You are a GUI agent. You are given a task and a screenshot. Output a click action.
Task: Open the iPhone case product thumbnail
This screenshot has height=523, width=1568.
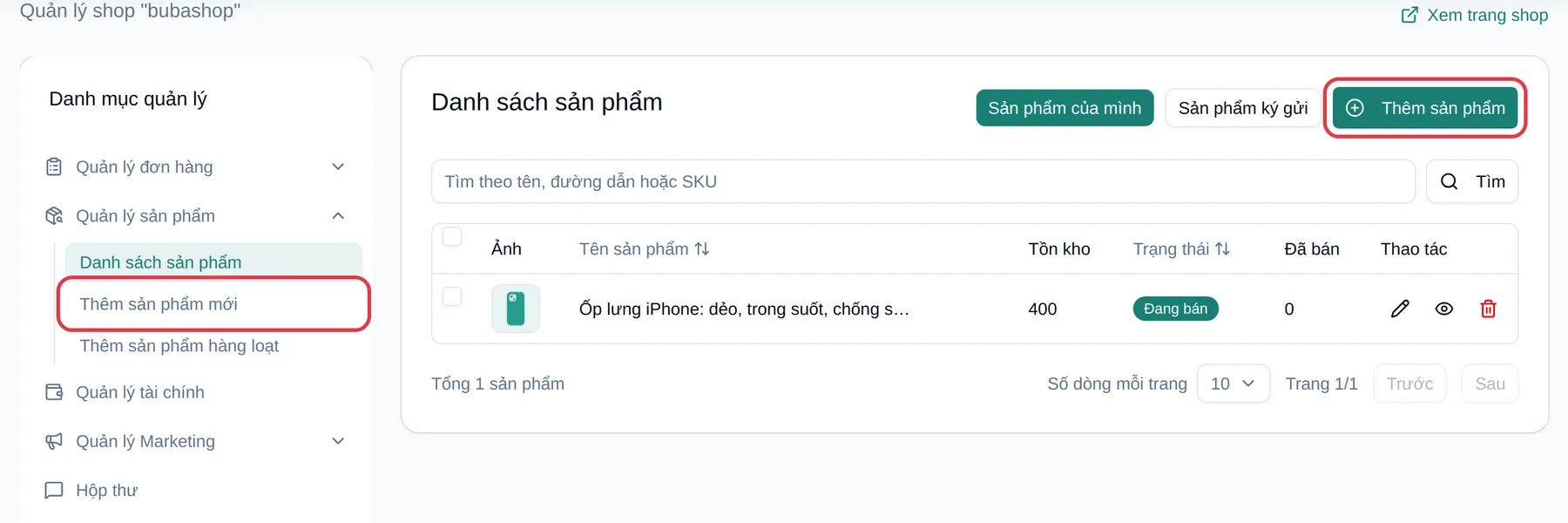(x=516, y=309)
